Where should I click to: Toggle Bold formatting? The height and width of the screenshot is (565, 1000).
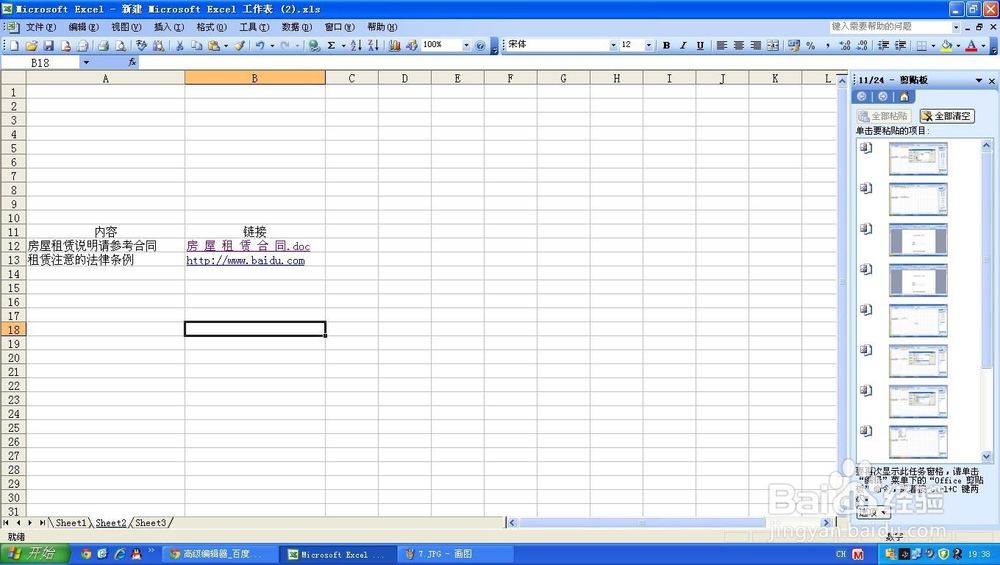(666, 45)
